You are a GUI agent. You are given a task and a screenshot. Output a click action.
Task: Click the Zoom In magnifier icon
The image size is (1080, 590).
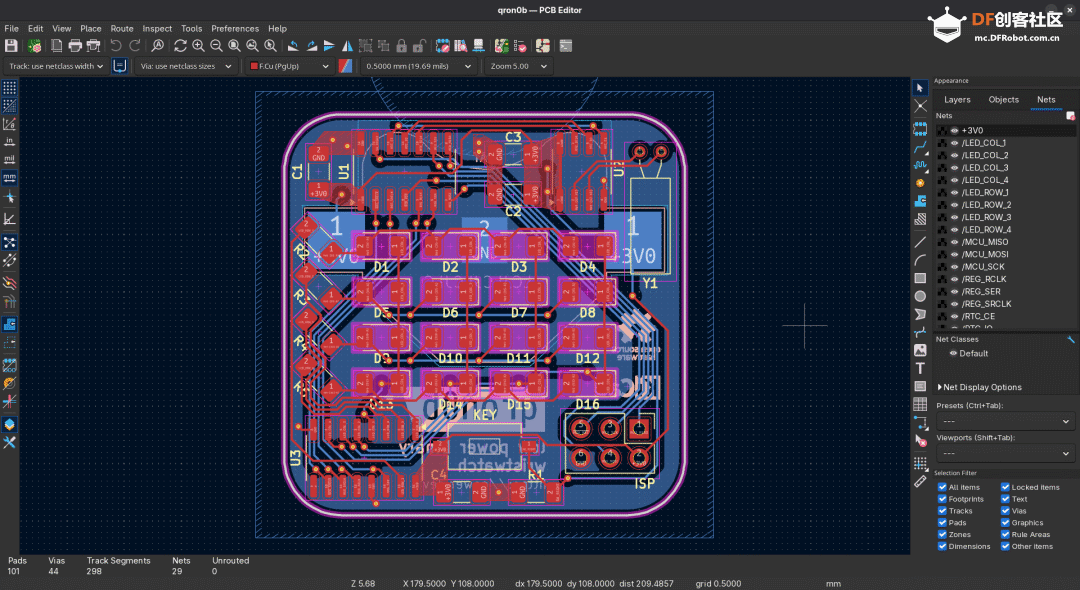point(198,46)
